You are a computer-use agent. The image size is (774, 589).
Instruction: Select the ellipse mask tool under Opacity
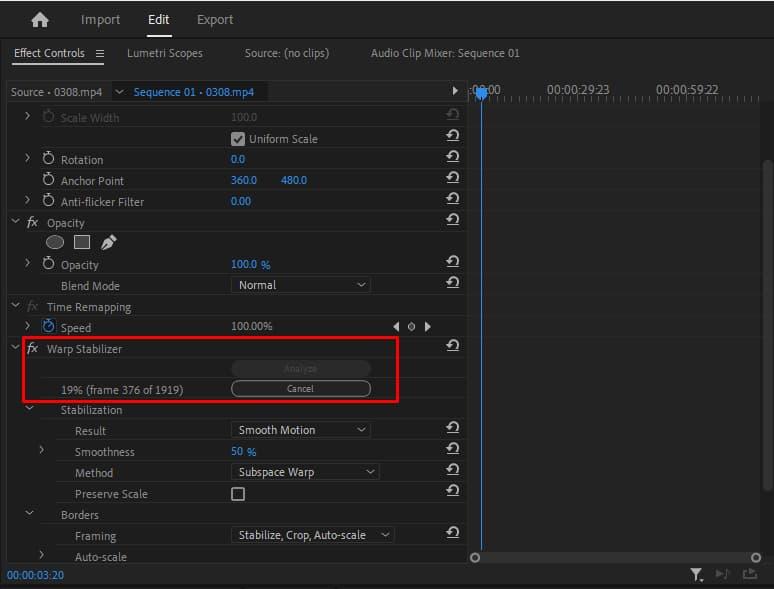pyautogui.click(x=55, y=242)
